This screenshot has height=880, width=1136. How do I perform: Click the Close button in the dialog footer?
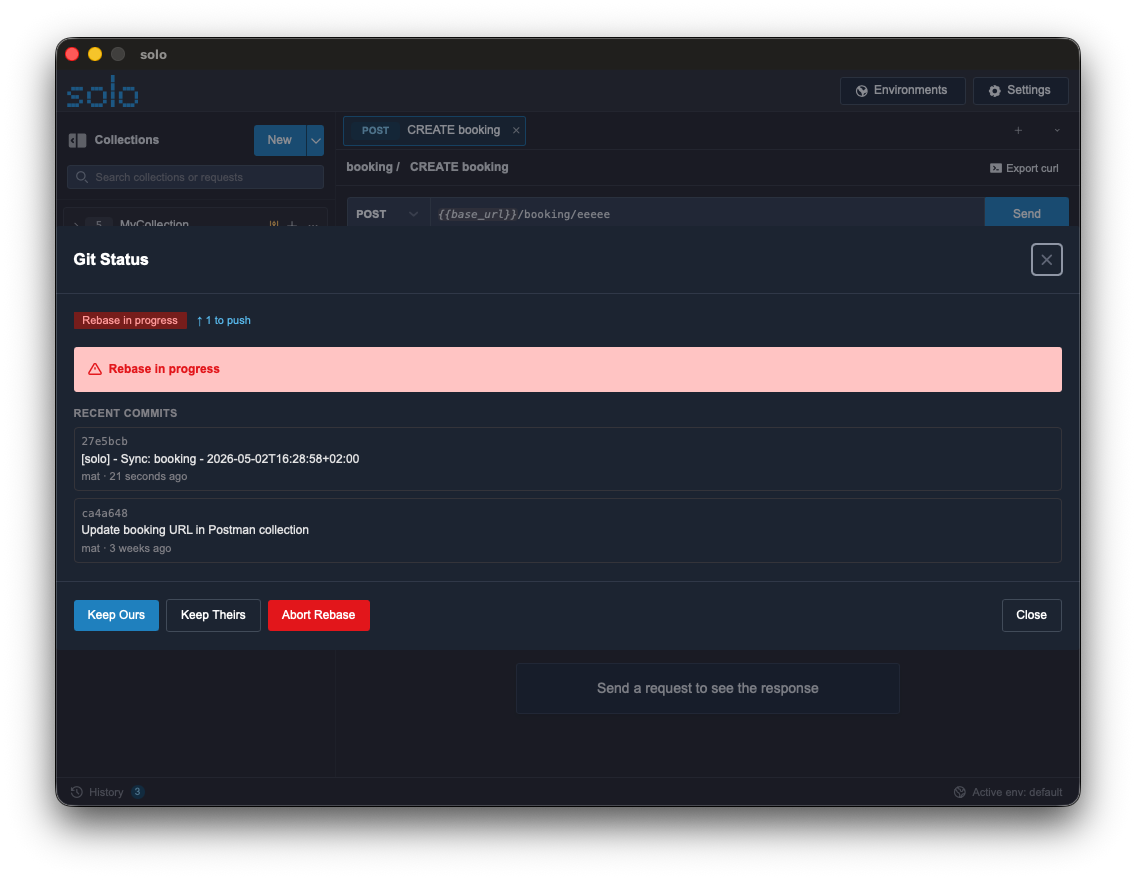click(x=1031, y=615)
